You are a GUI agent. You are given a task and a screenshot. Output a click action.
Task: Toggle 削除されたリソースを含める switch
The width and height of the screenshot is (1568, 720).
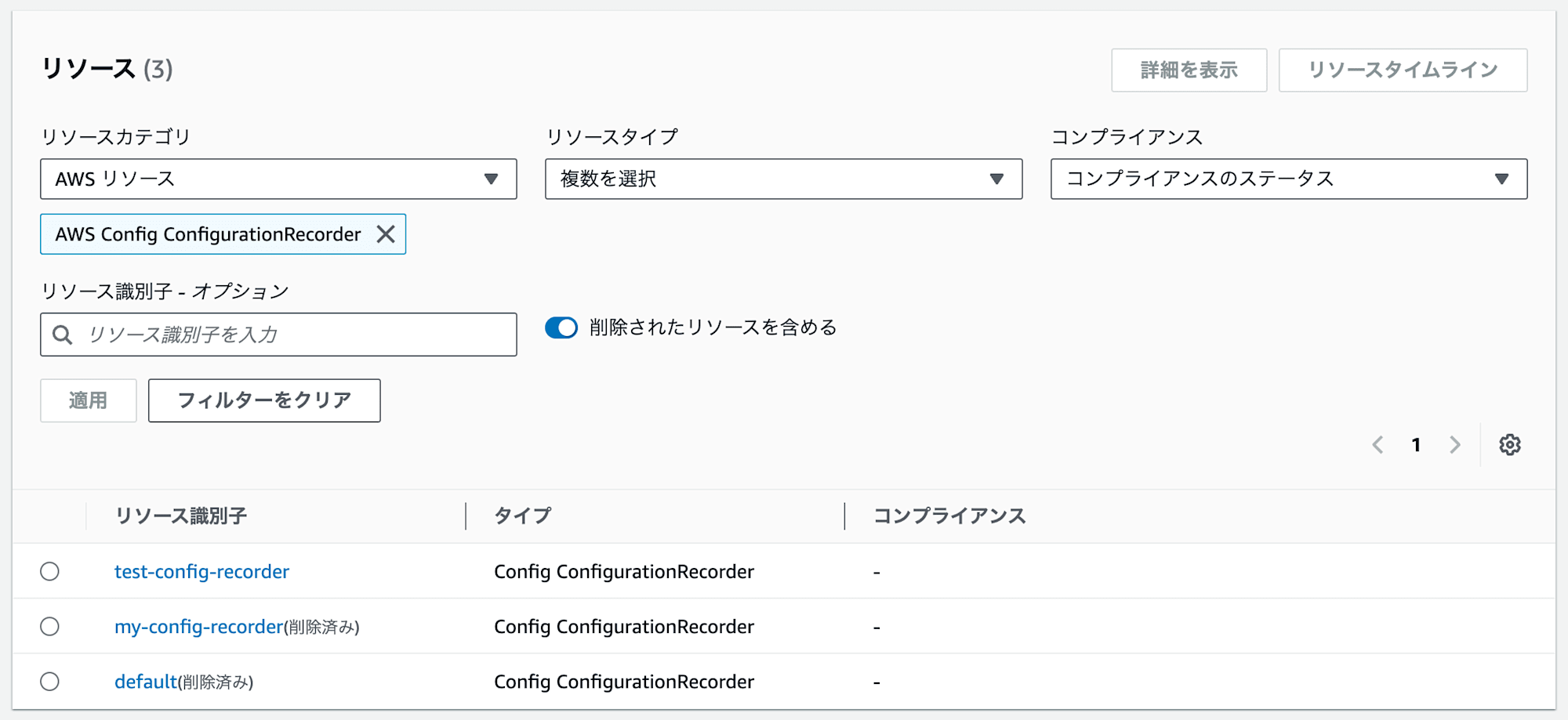(561, 327)
